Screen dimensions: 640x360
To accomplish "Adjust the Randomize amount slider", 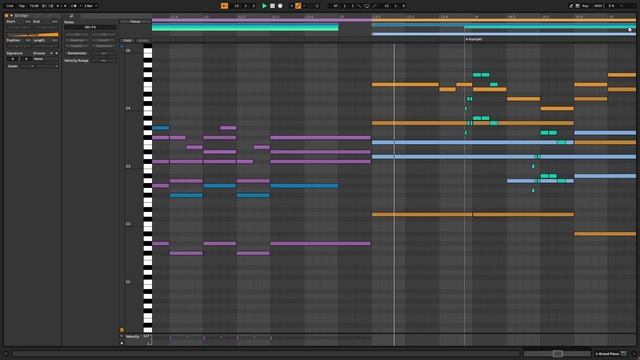I will click(104, 53).
